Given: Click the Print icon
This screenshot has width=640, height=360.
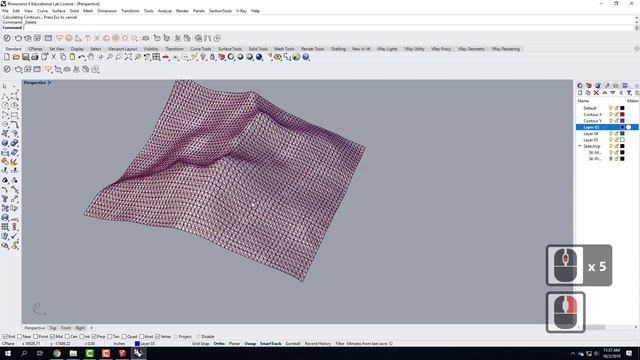Looking at the screenshot, I should pos(35,57).
